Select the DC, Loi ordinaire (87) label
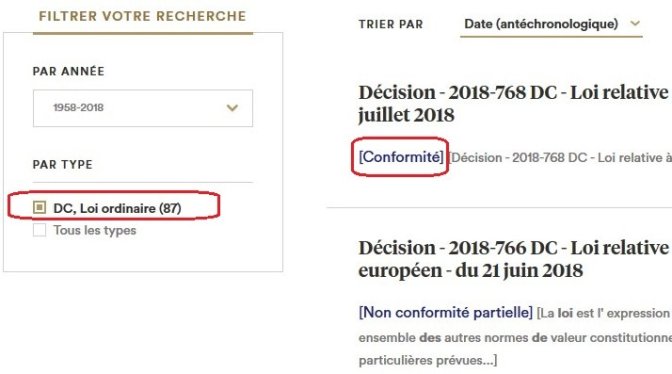This screenshot has width=672, height=374. tap(117, 208)
